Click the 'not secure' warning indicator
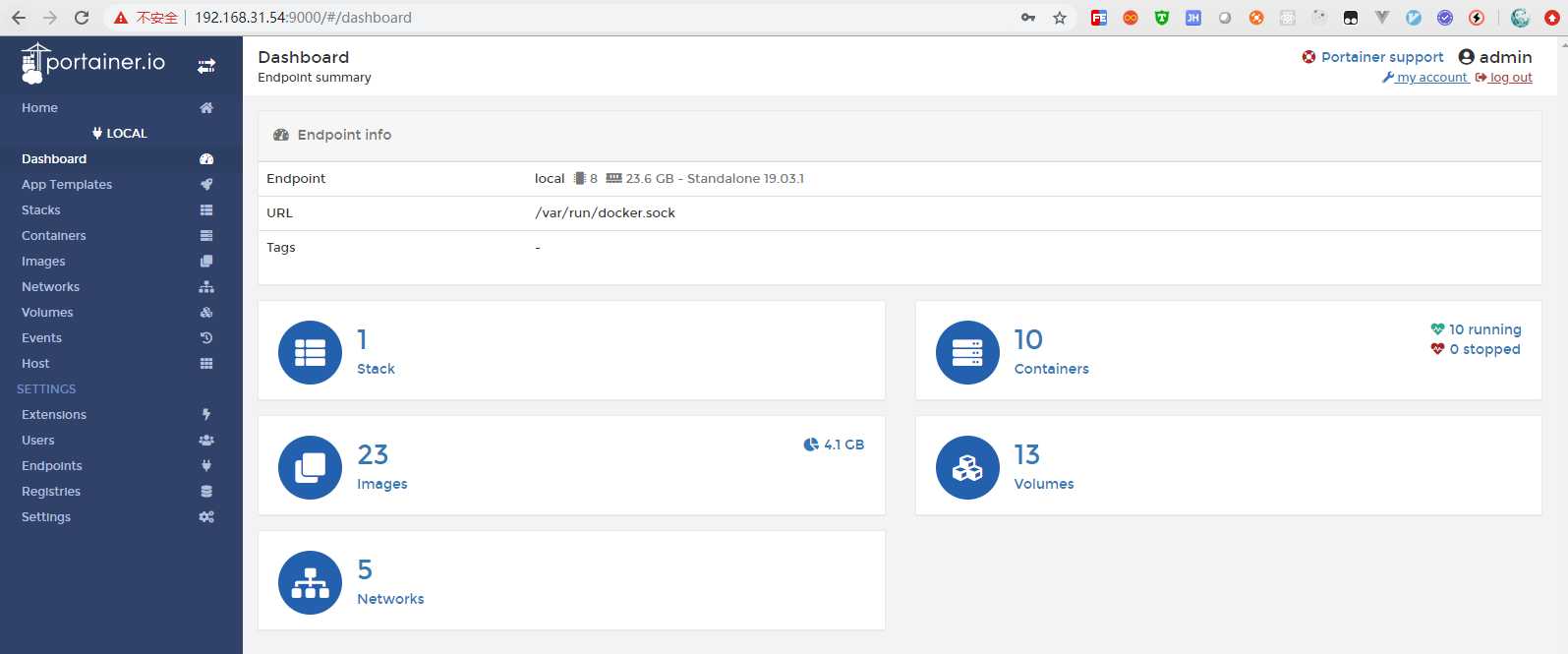 coord(145,18)
